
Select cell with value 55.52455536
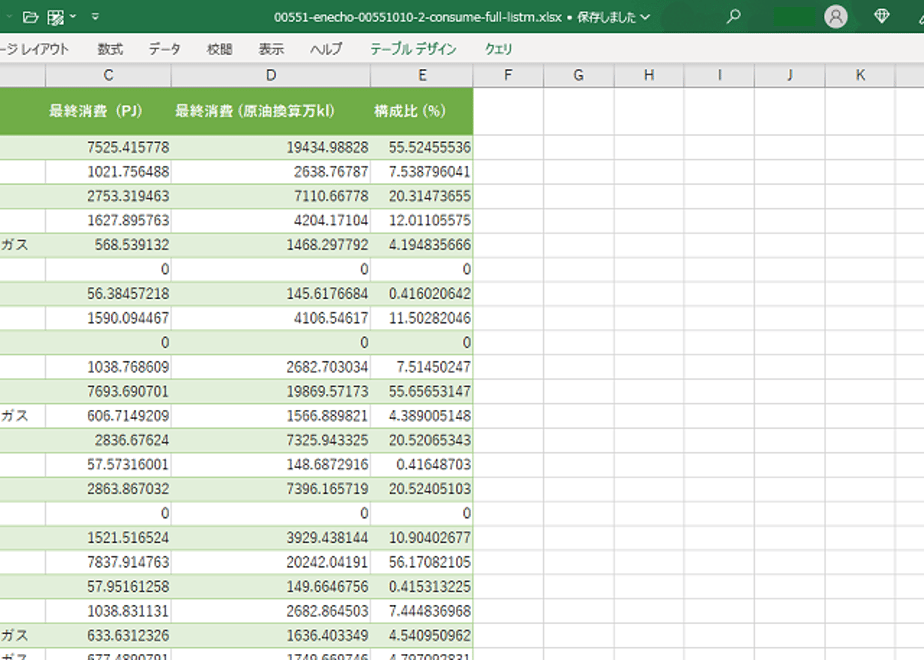422,147
